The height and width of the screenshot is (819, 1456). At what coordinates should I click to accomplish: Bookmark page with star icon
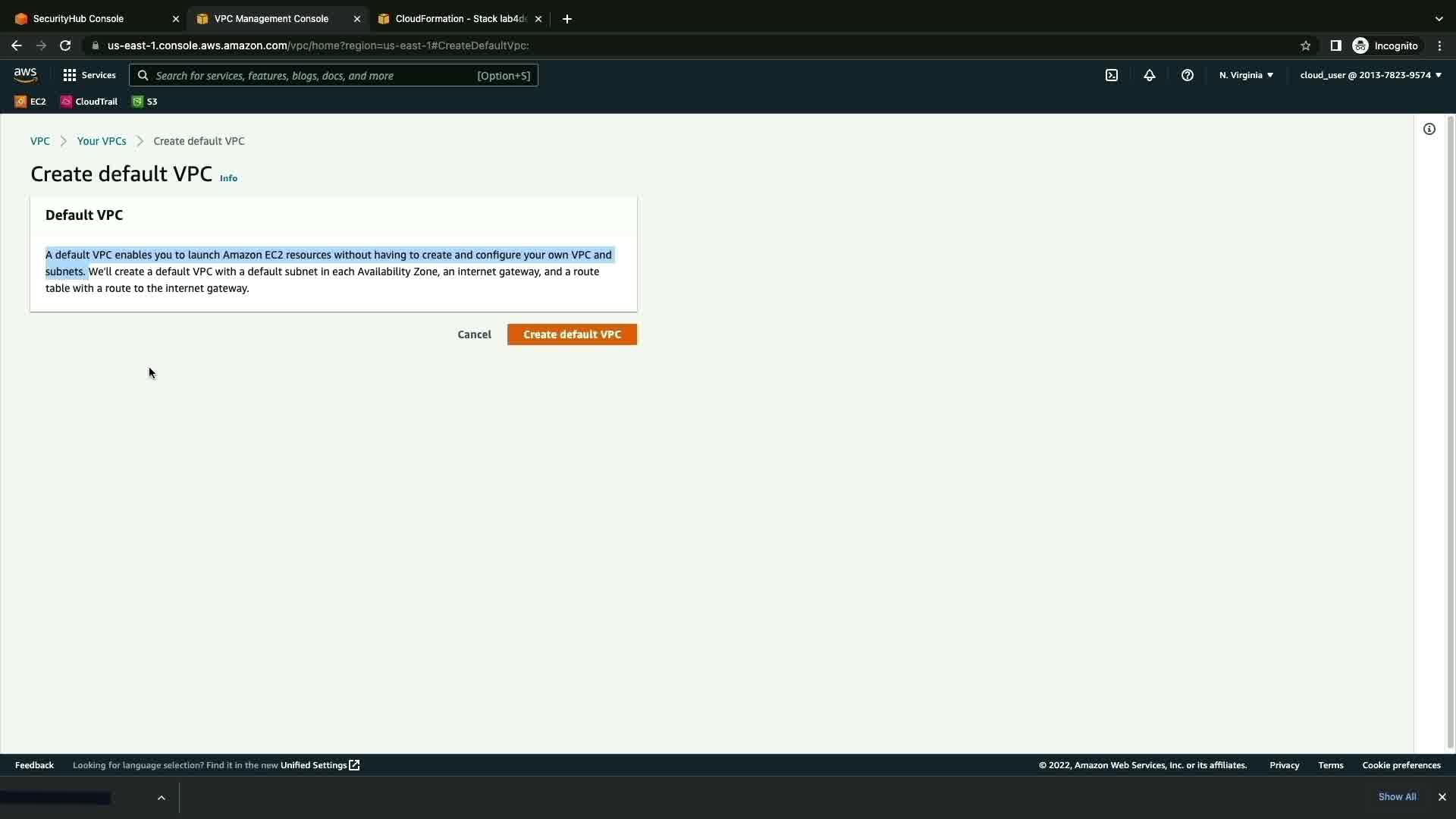(1305, 45)
